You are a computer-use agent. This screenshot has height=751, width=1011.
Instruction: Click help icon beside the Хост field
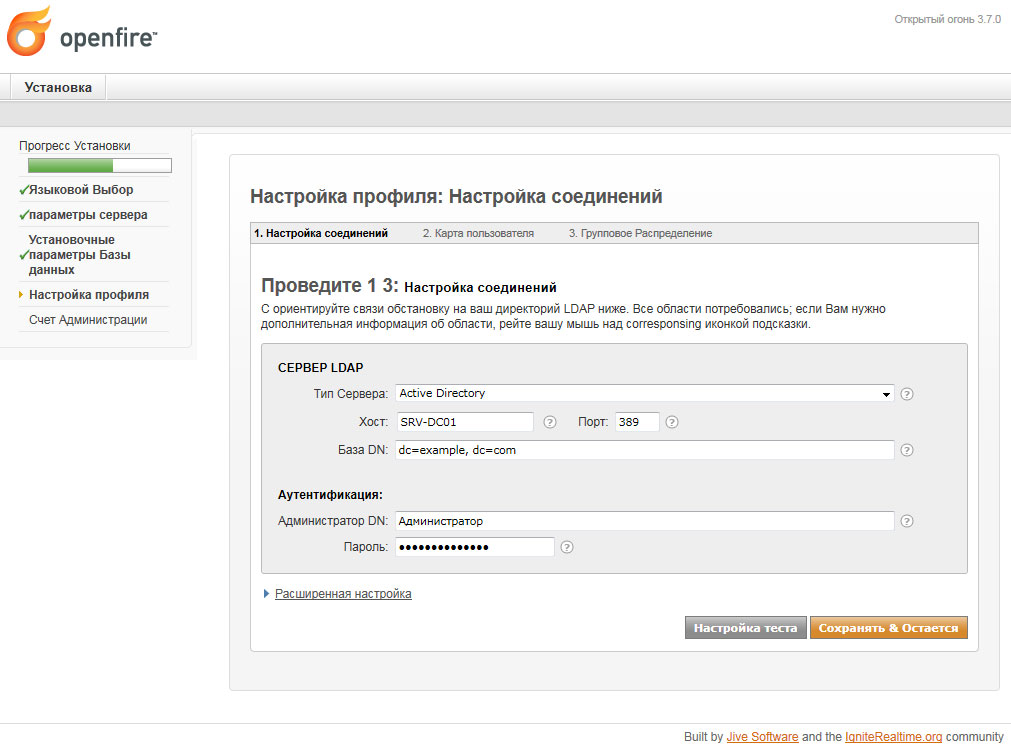point(549,422)
